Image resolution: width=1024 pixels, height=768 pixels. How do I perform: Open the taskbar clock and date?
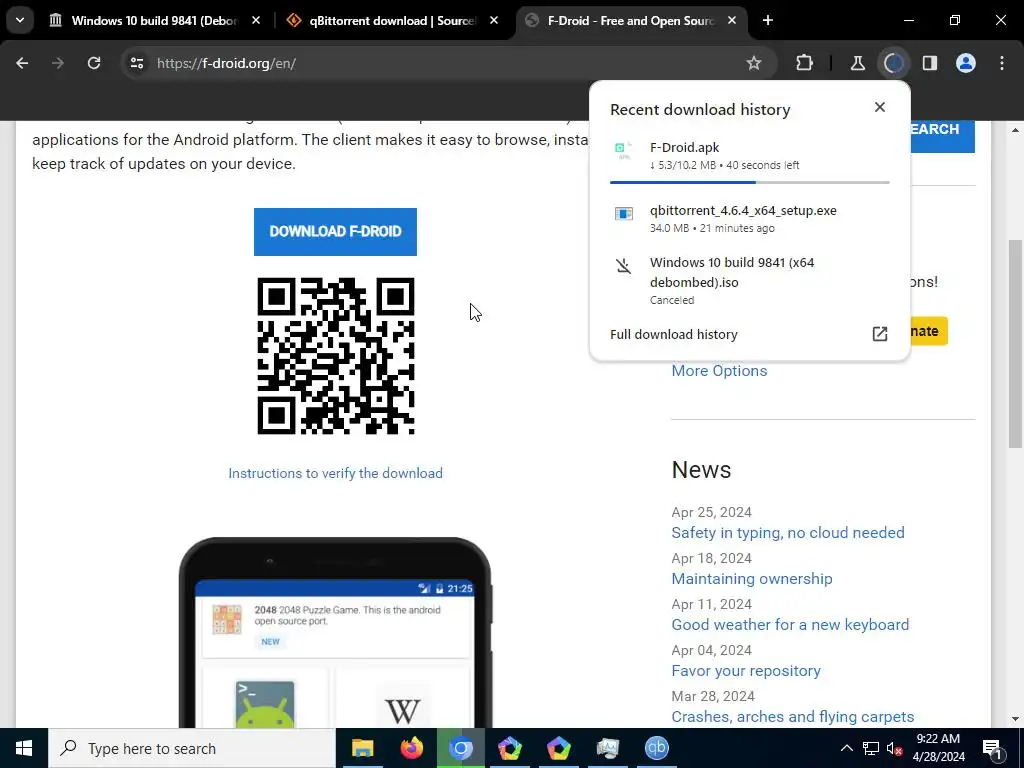tap(938, 748)
